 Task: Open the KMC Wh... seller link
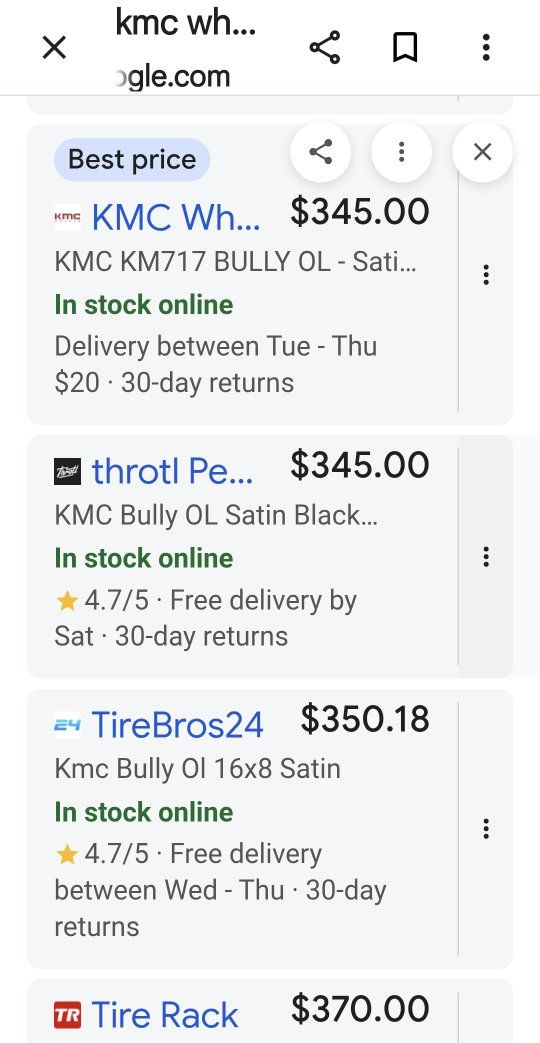tap(176, 218)
